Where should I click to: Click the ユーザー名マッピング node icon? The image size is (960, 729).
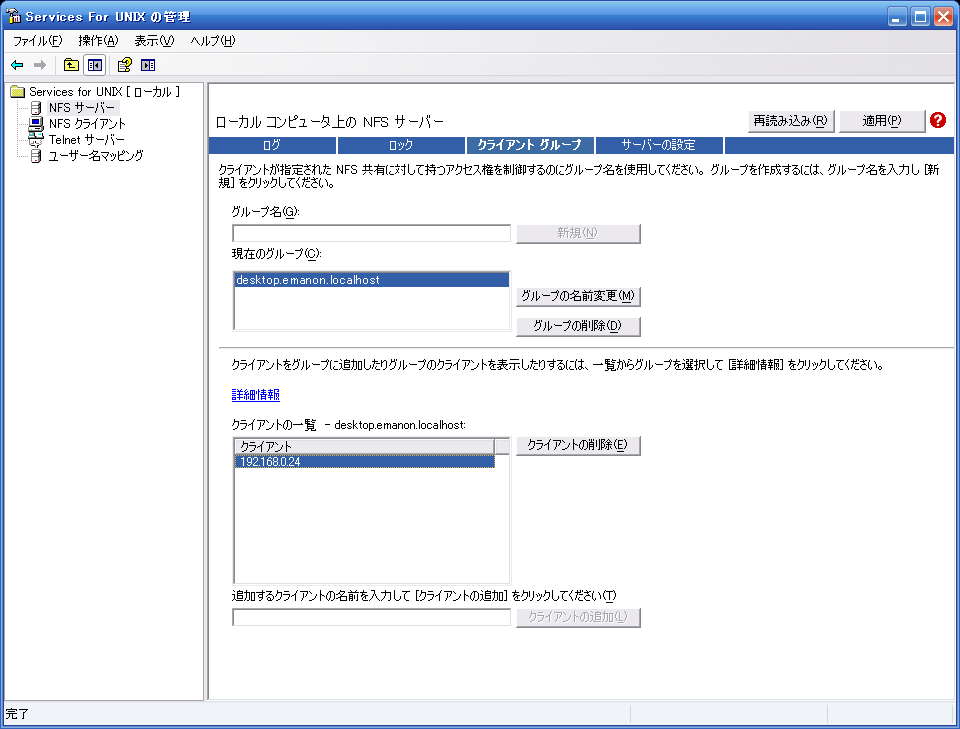click(x=36, y=155)
